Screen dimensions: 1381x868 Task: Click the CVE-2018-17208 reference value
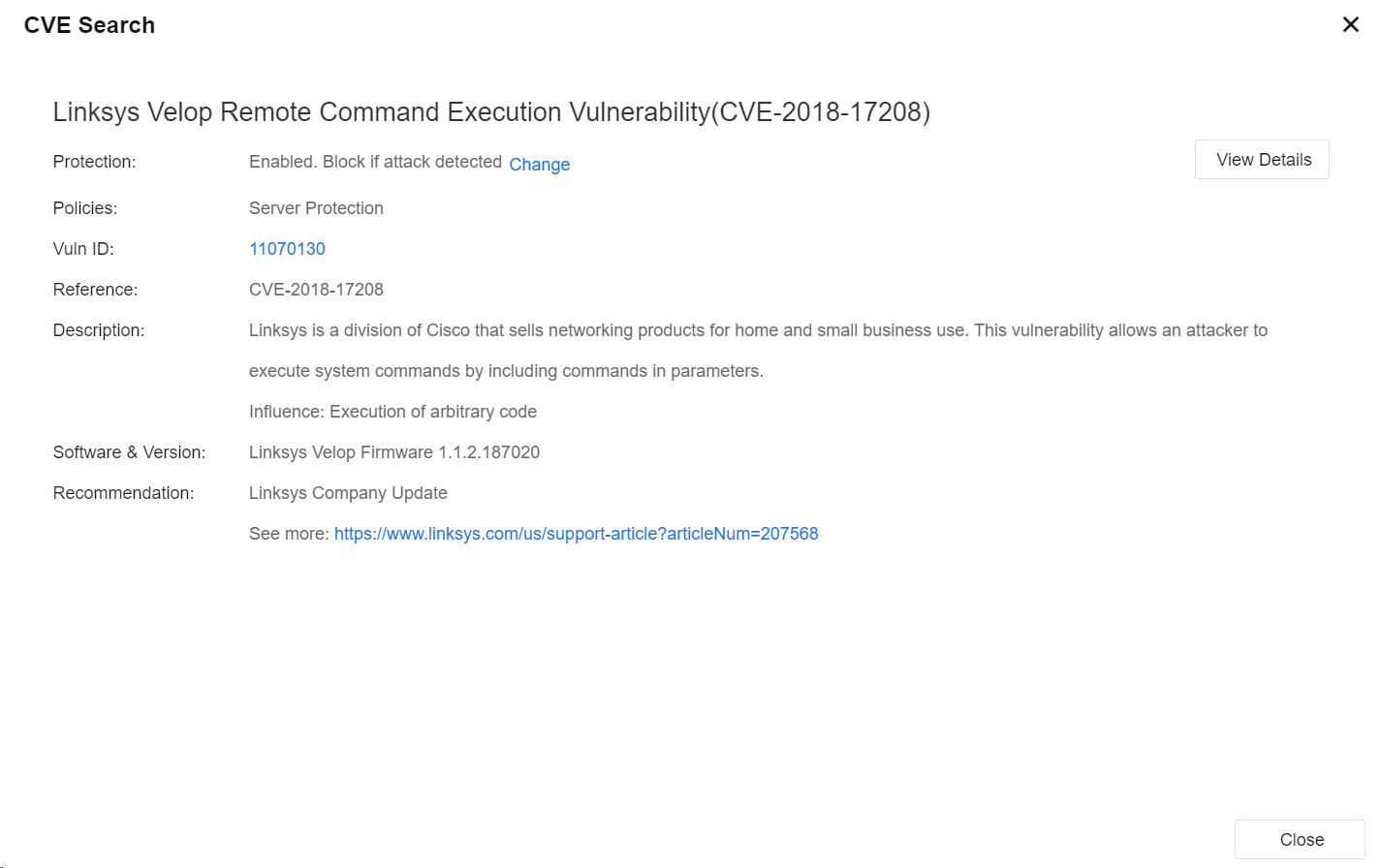pos(316,290)
